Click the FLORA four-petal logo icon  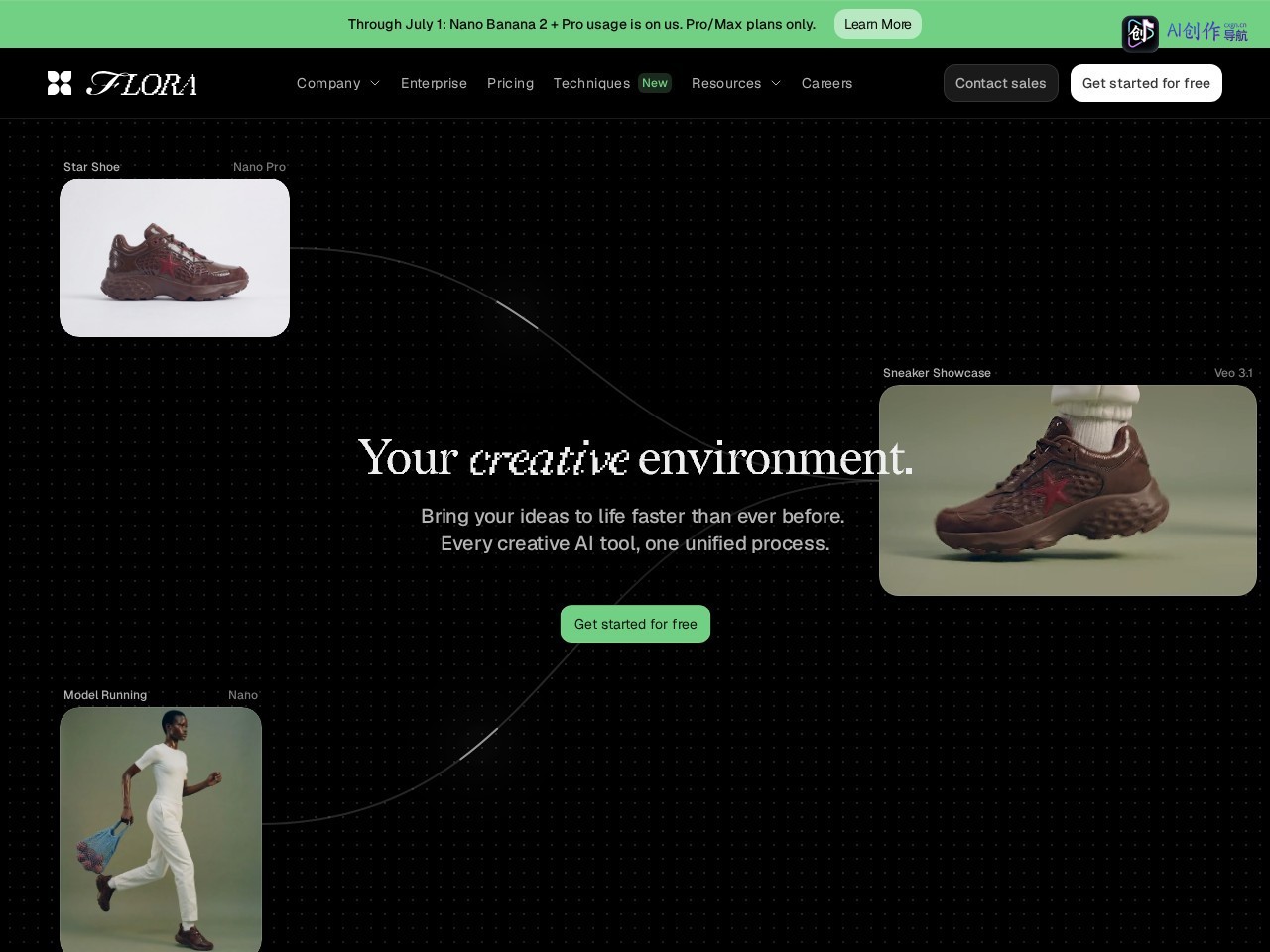(x=60, y=83)
